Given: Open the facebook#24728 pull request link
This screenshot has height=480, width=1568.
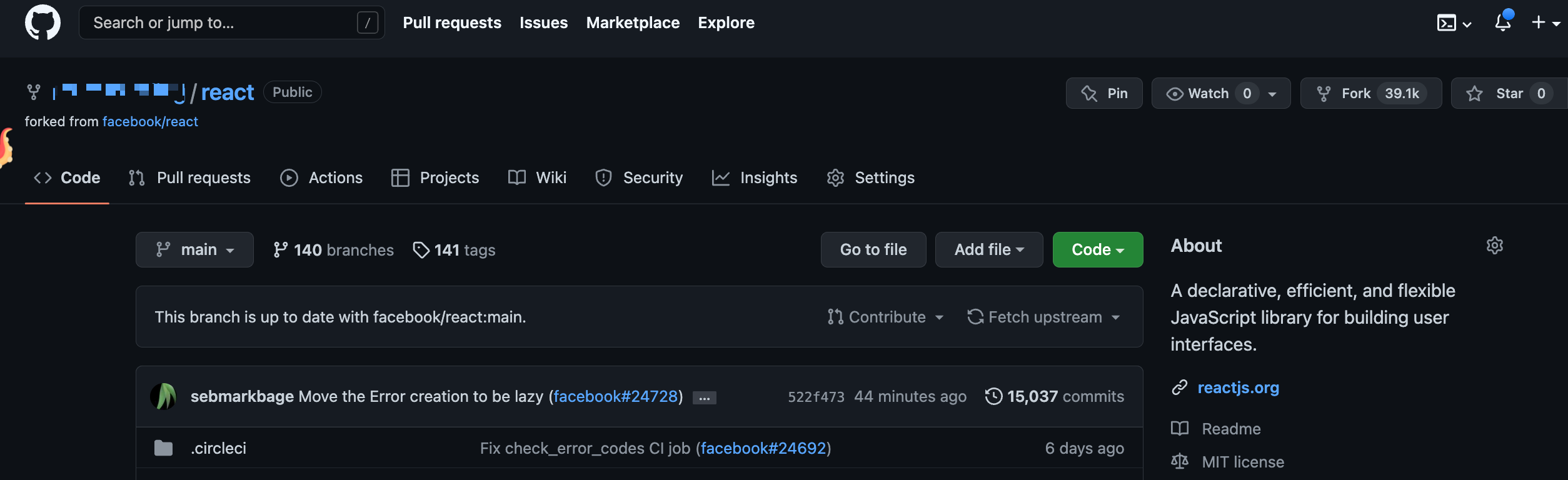Looking at the screenshot, I should [x=616, y=396].
